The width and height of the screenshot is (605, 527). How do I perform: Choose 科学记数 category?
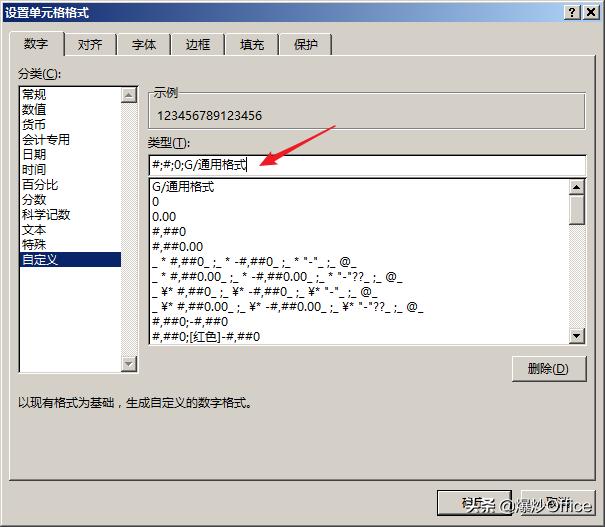(x=70, y=215)
